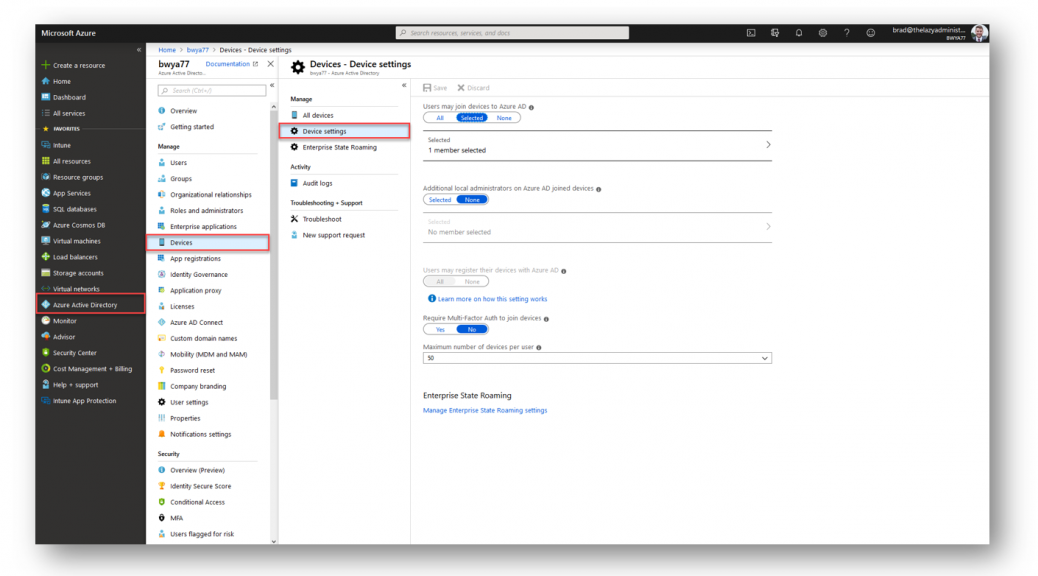Open Cloud Shell icon in top bar
Screen dimensions: 1038x576
coord(751,33)
